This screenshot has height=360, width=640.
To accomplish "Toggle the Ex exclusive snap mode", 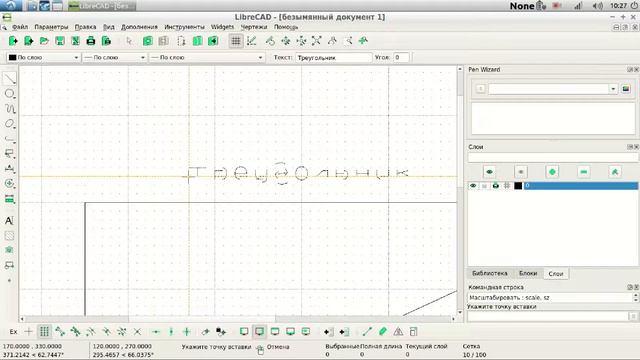I will coord(13,332).
